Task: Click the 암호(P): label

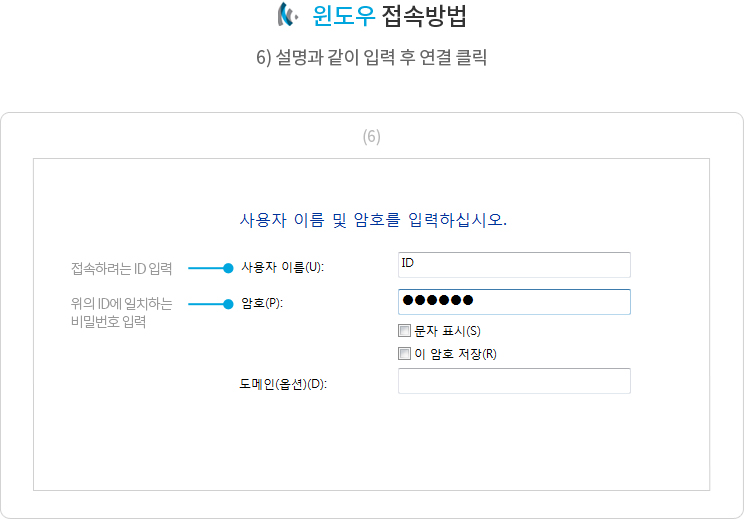Action: pyautogui.click(x=262, y=303)
